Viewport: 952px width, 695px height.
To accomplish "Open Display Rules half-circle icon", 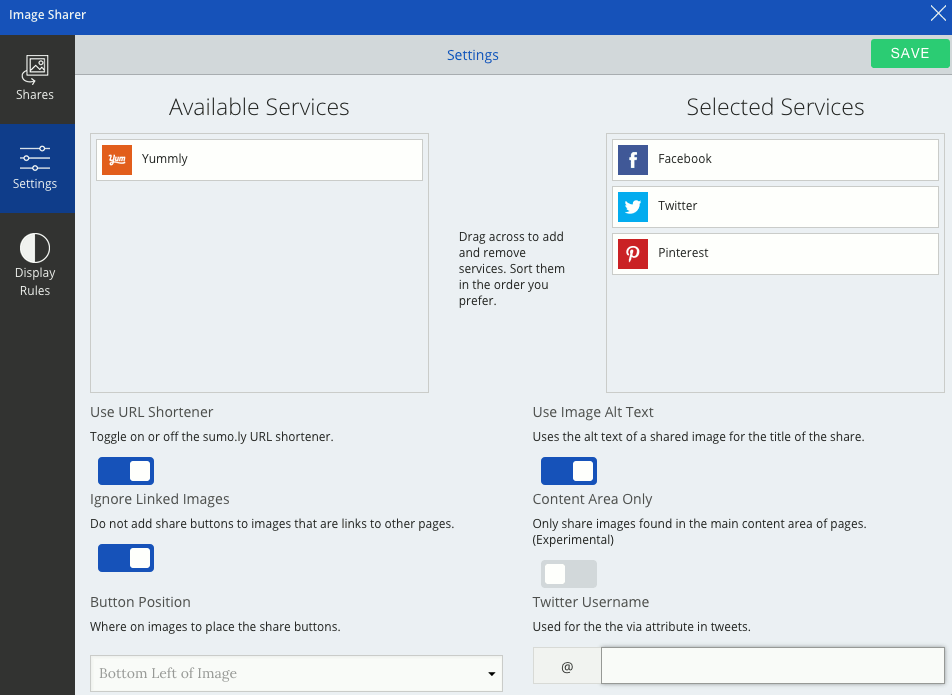I will 35,248.
